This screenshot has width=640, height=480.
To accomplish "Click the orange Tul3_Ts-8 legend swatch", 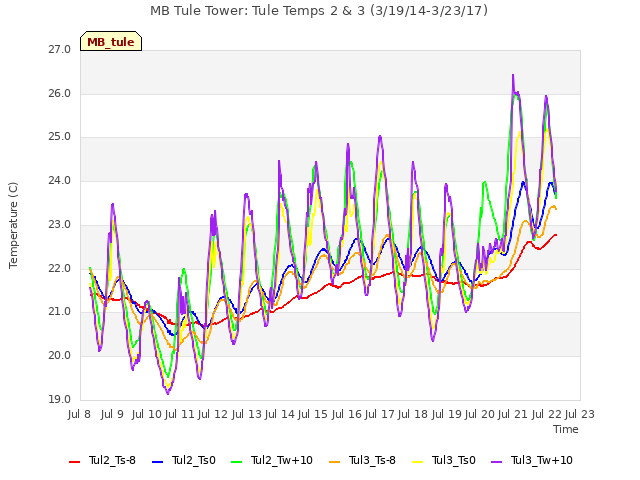I will click(334, 462).
